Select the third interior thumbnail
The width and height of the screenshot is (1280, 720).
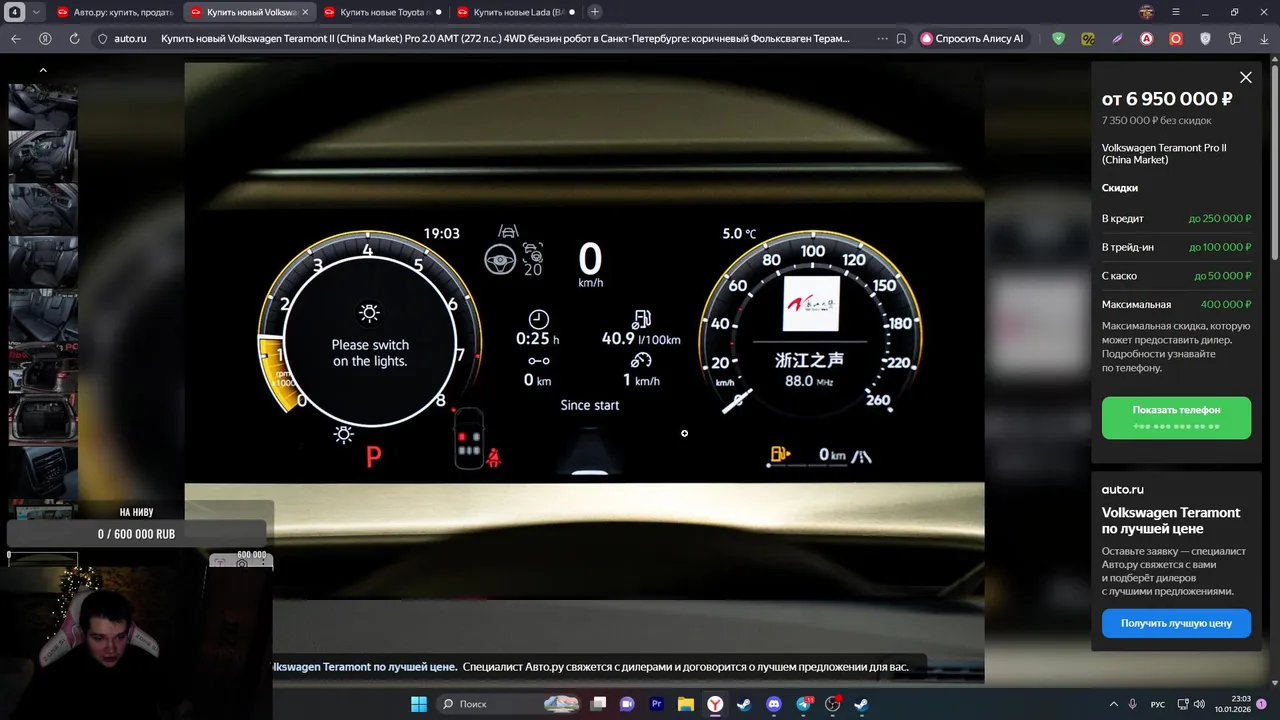point(43,209)
